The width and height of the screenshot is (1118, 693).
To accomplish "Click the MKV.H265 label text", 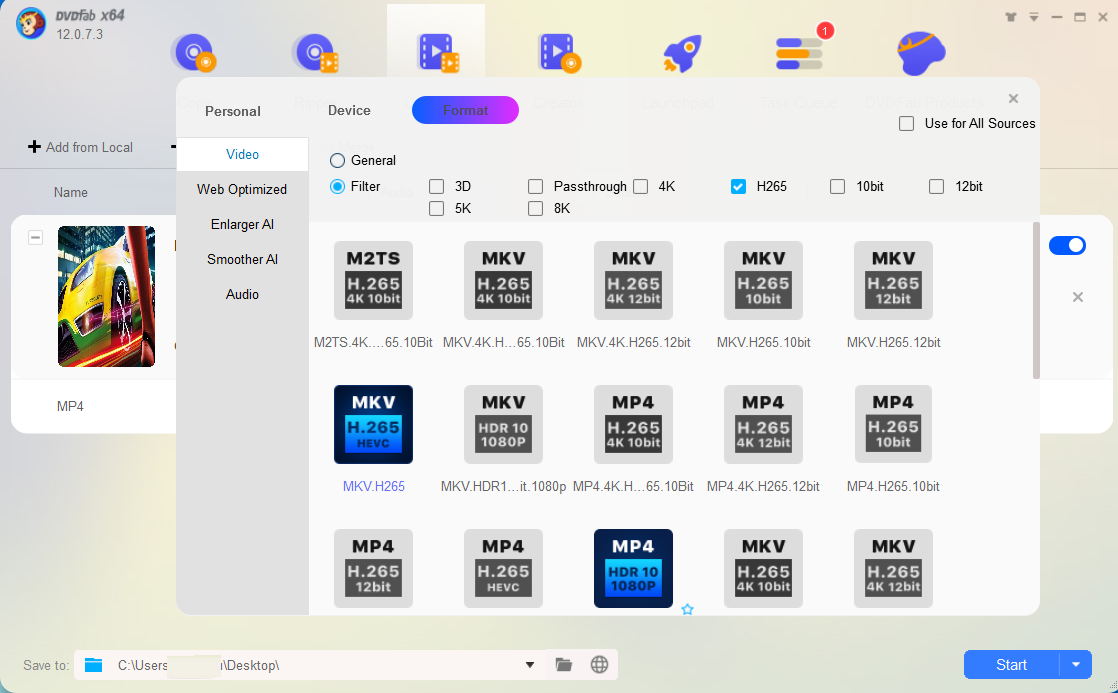I will click(x=374, y=486).
